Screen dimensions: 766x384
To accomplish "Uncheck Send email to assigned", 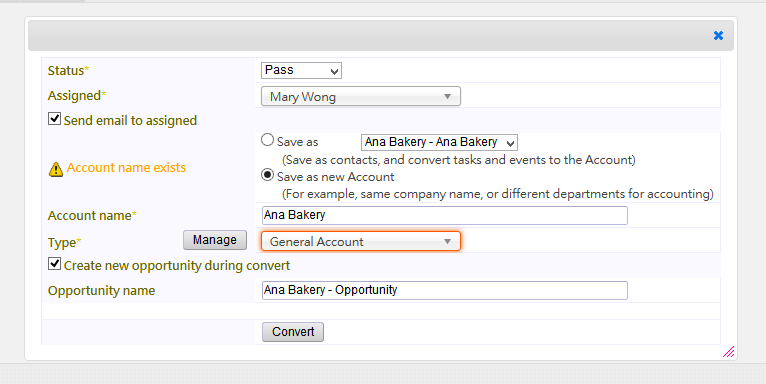I will (54, 119).
